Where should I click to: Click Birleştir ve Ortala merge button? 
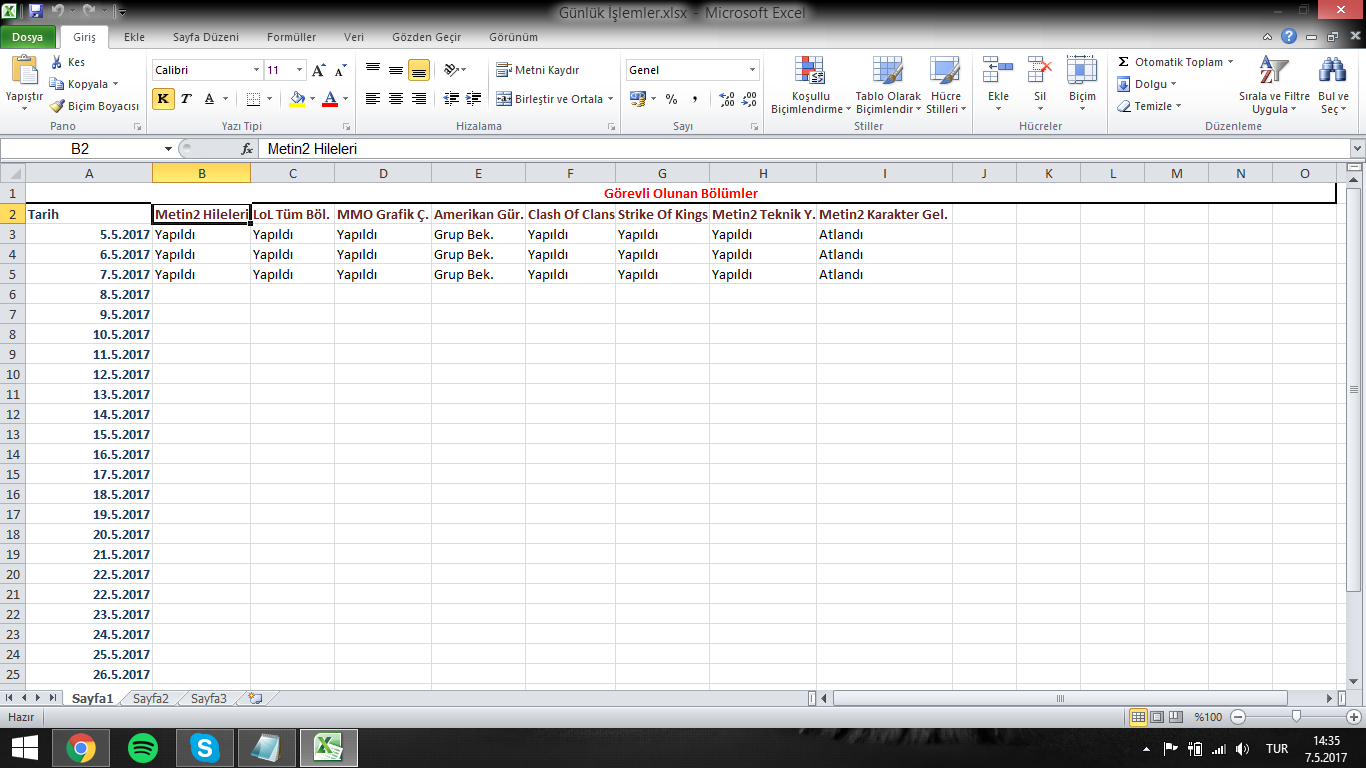554,99
